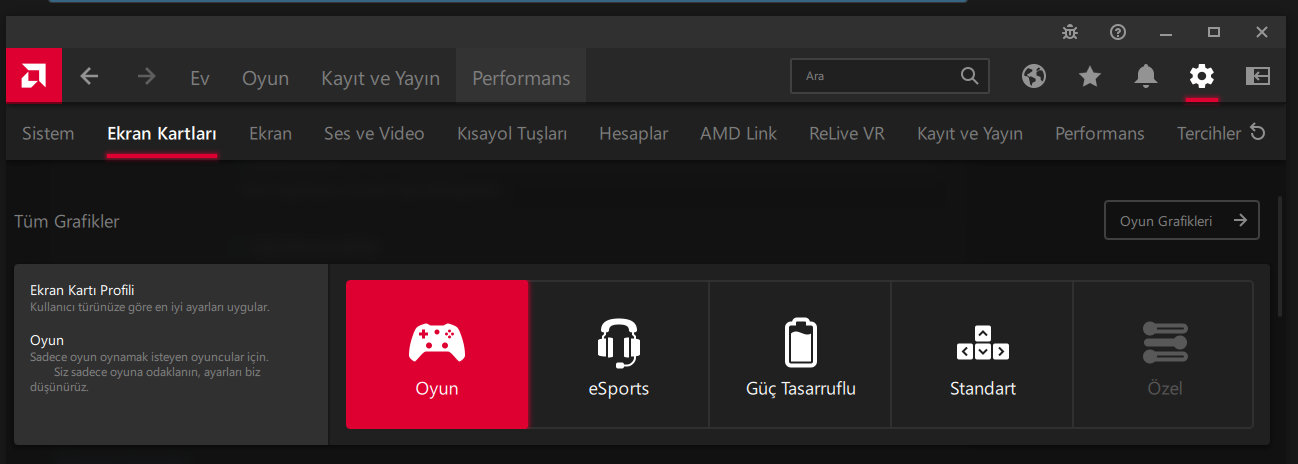This screenshot has height=464, width=1298.
Task: Toggle the sidebar panel icon
Action: [x=1257, y=76]
